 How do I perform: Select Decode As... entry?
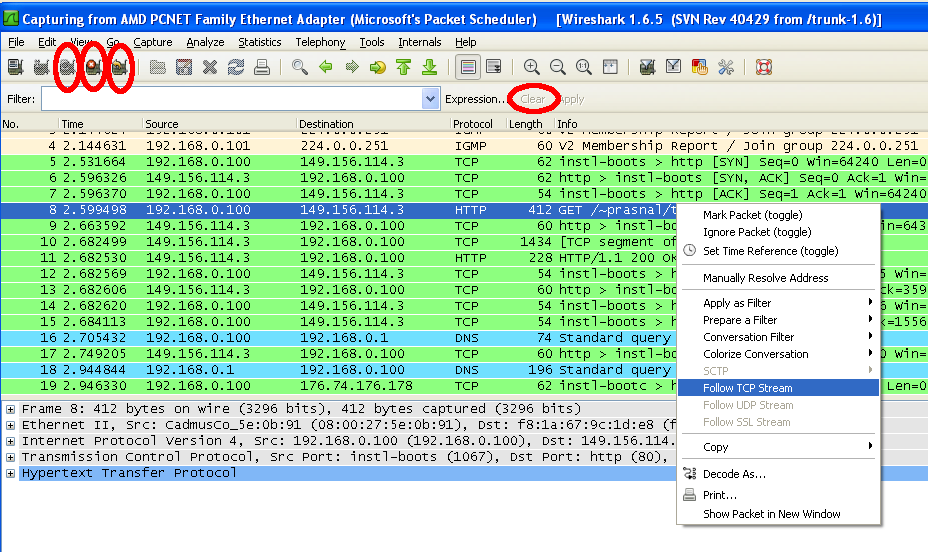(x=778, y=474)
